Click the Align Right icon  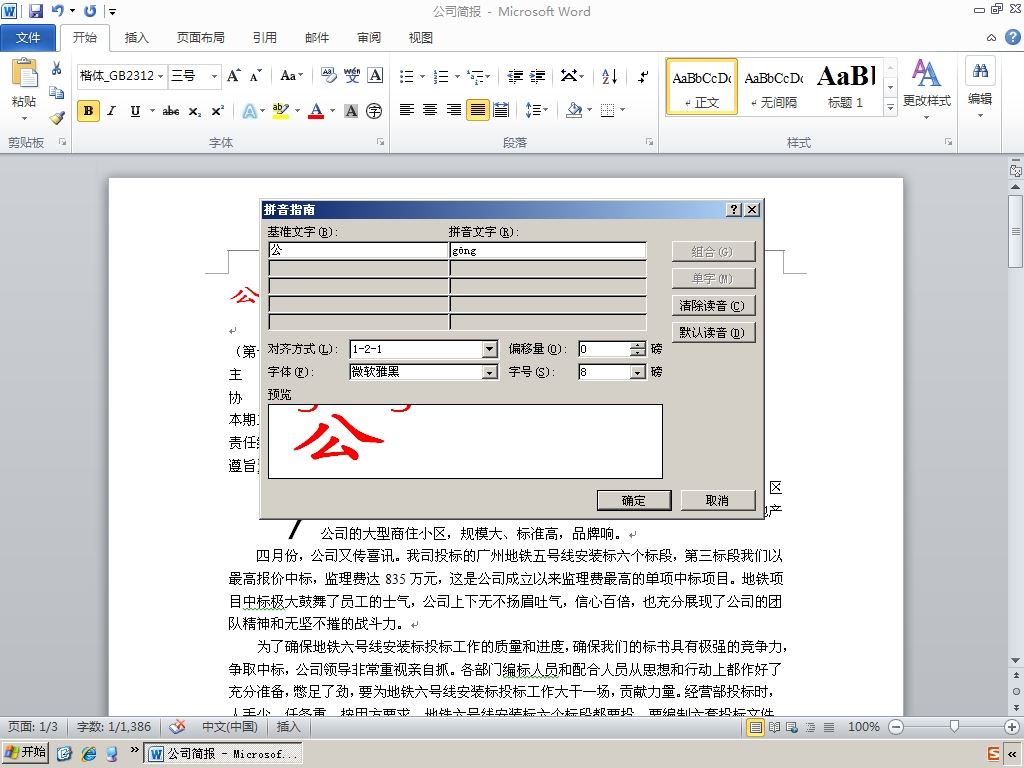pos(453,110)
